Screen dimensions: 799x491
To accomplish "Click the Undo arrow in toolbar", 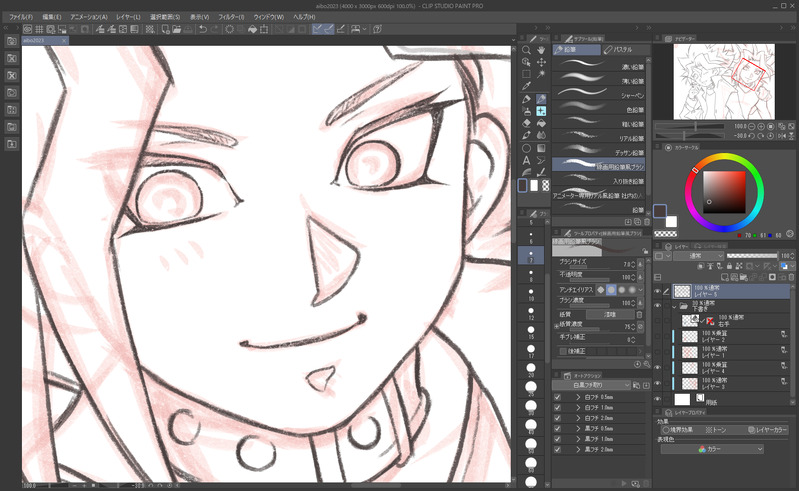I will point(203,29).
